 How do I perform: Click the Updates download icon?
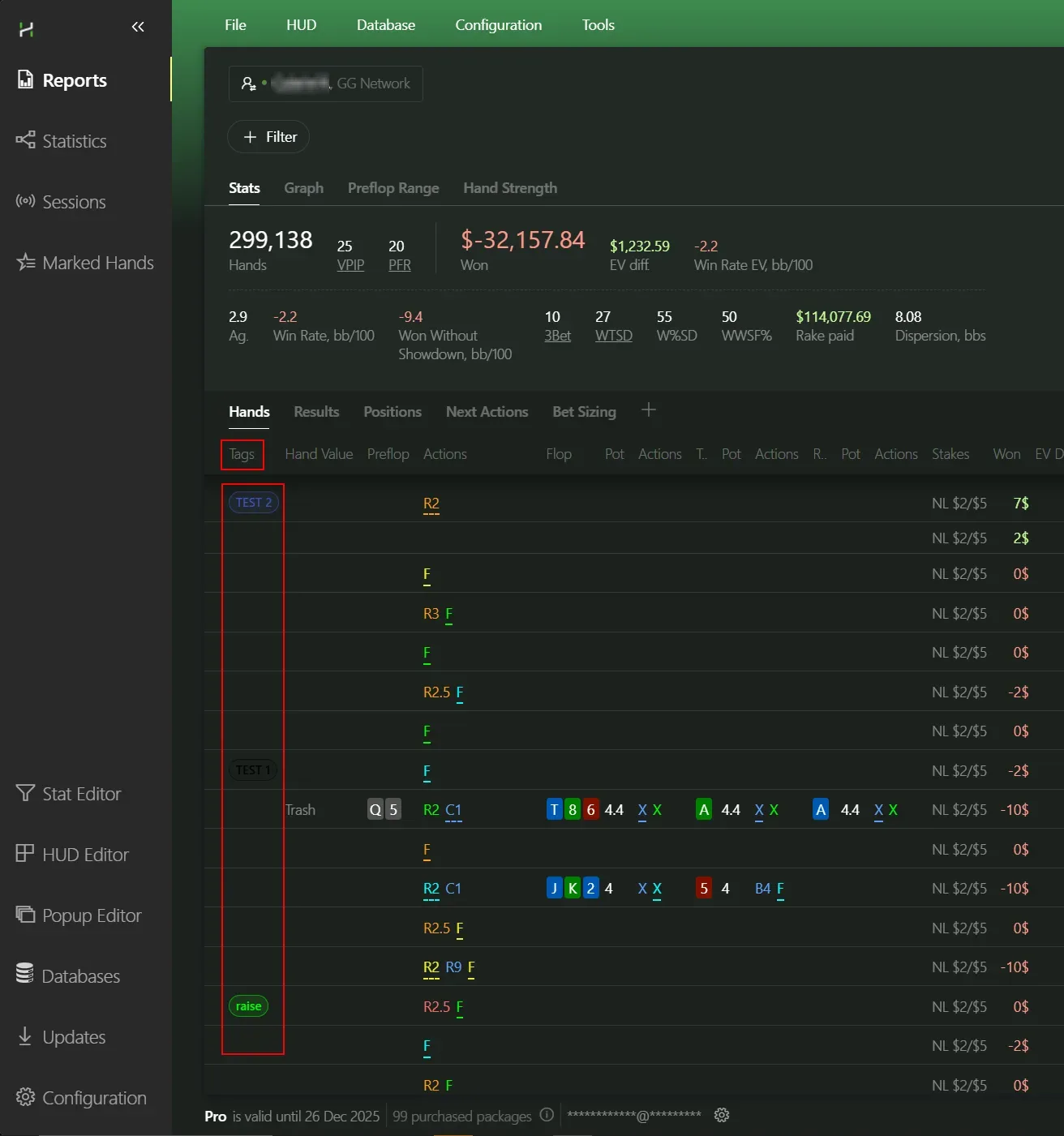[25, 1036]
